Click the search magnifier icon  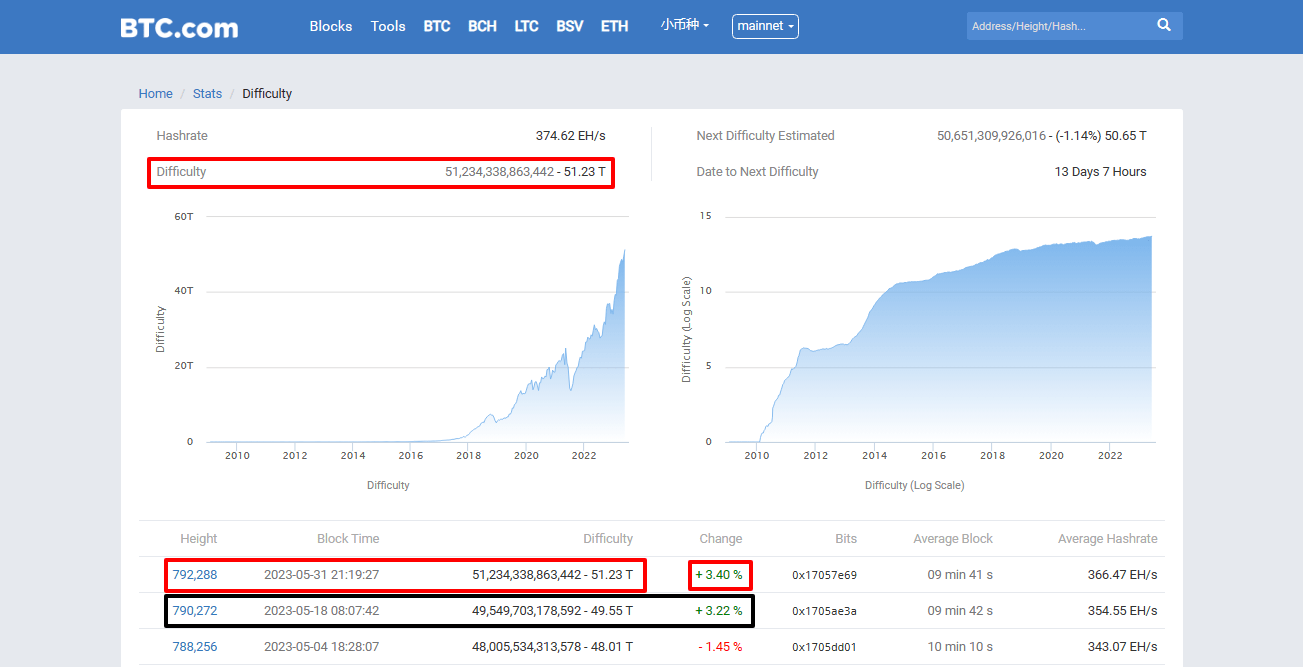point(1164,26)
